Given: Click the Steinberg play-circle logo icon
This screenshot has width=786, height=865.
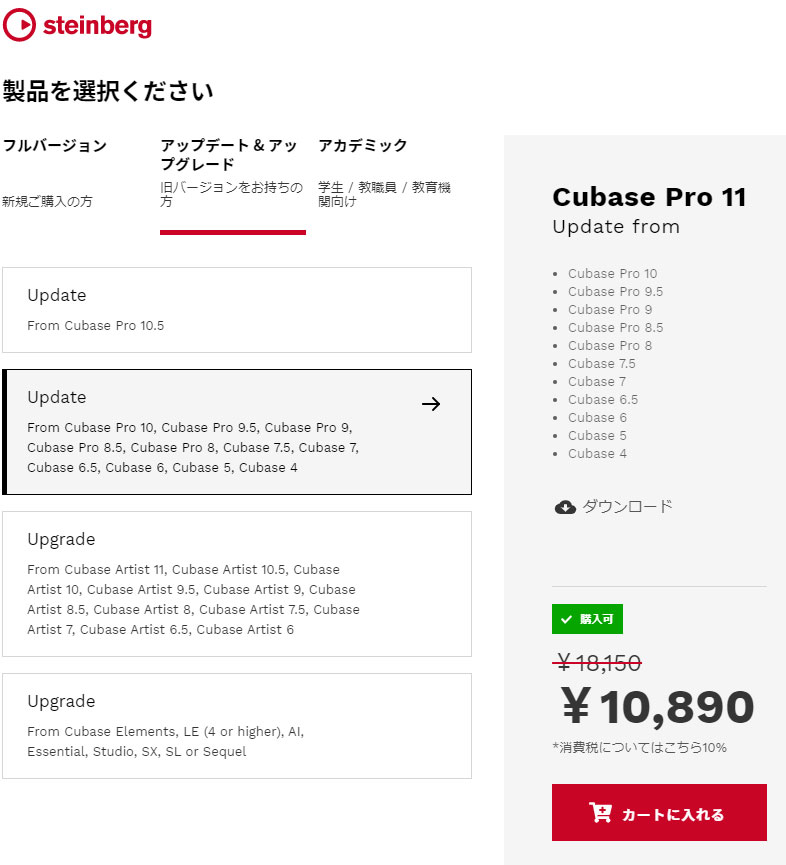Looking at the screenshot, I should 19,25.
